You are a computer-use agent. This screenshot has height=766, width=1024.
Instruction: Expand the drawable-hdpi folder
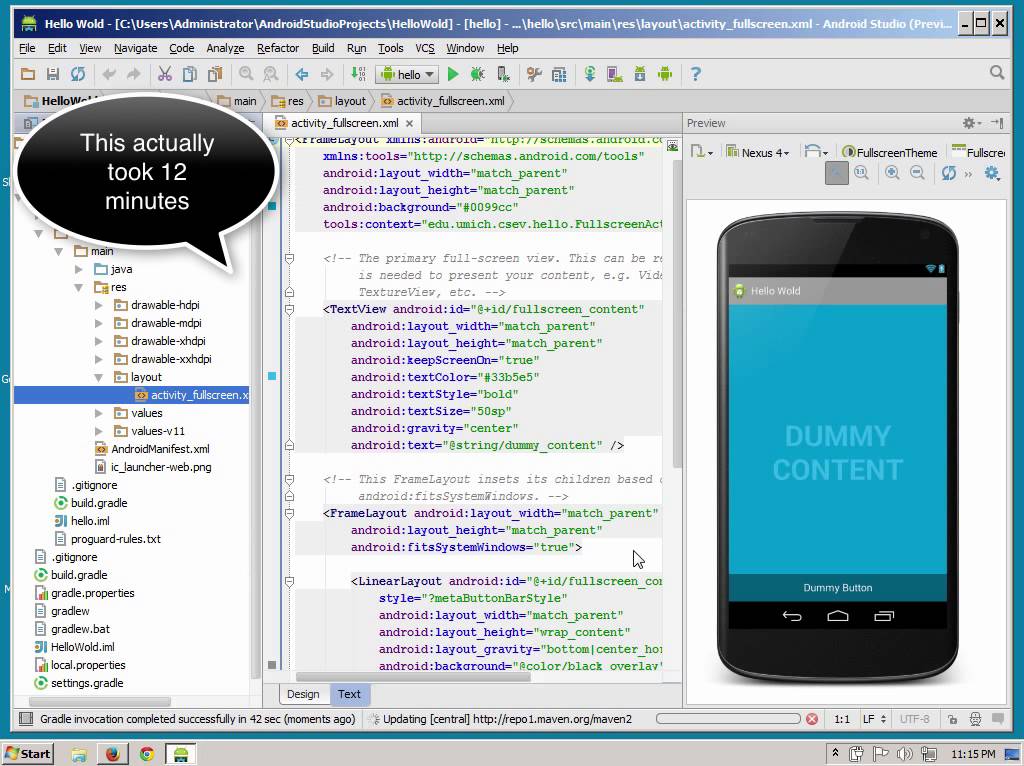(99, 305)
